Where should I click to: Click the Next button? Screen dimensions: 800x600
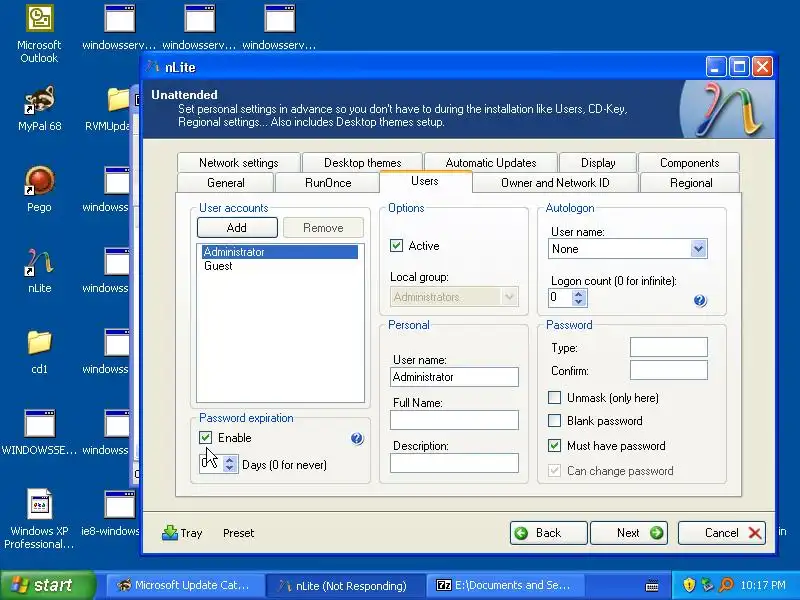click(629, 533)
